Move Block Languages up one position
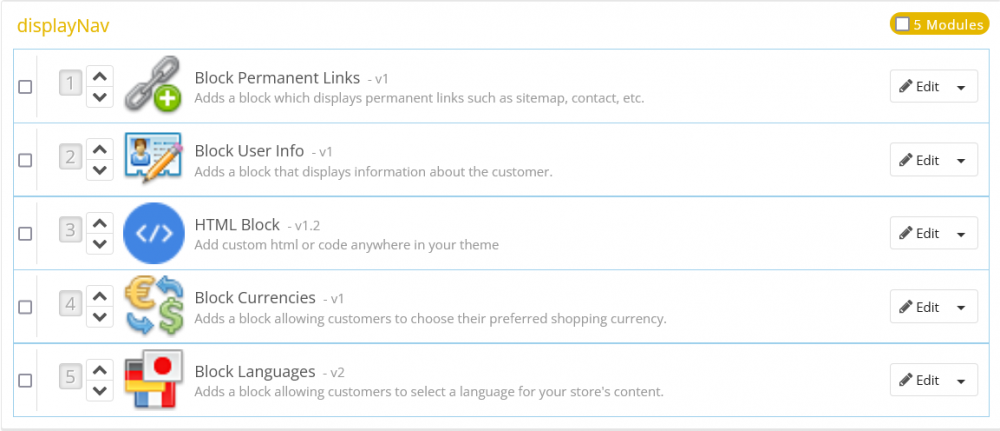The height and width of the screenshot is (431, 1000). tap(98, 369)
